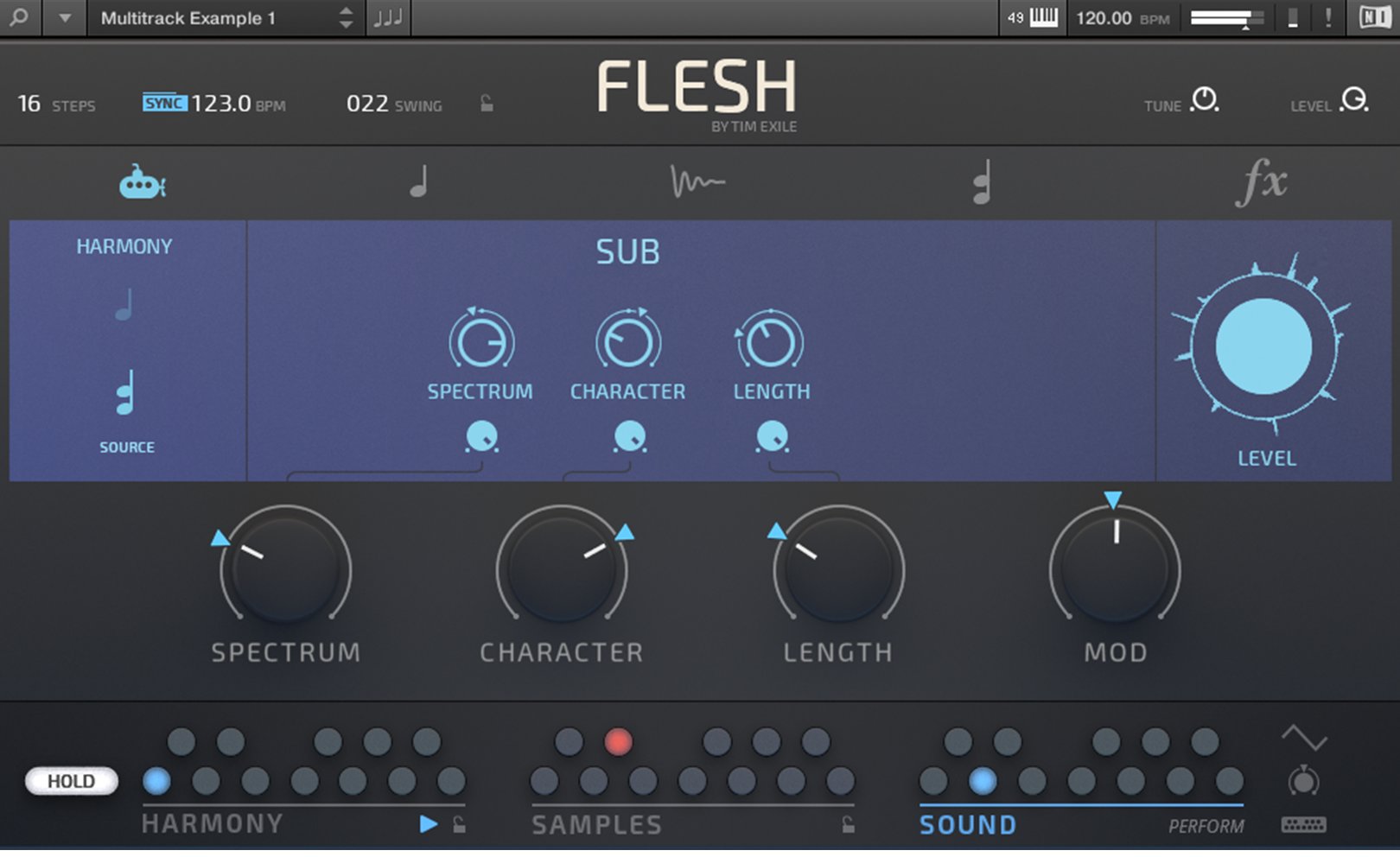Viewport: 1400px width, 857px height.
Task: Click the NI logo button
Action: 1374,17
